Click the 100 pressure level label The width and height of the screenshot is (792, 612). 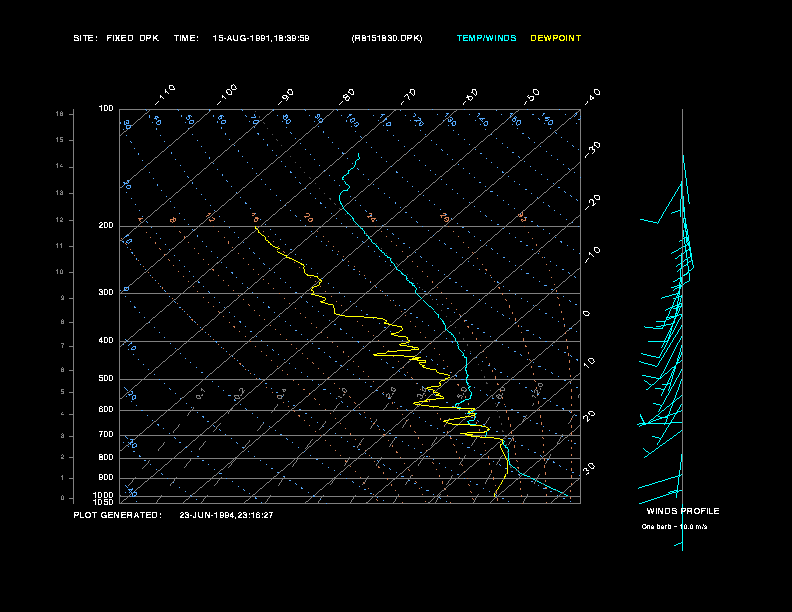point(106,109)
